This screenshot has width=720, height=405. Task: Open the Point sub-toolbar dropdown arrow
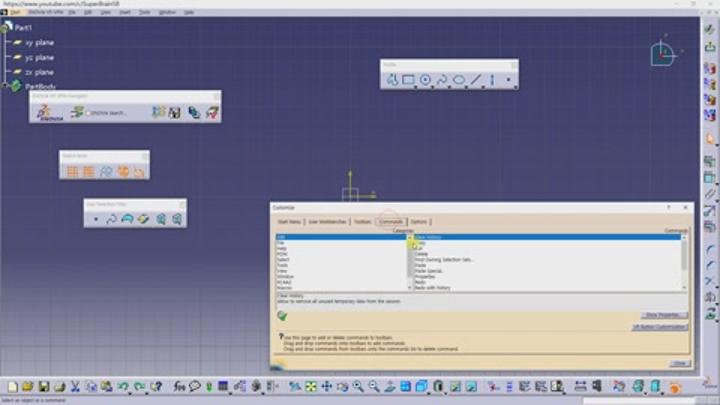coord(516,86)
